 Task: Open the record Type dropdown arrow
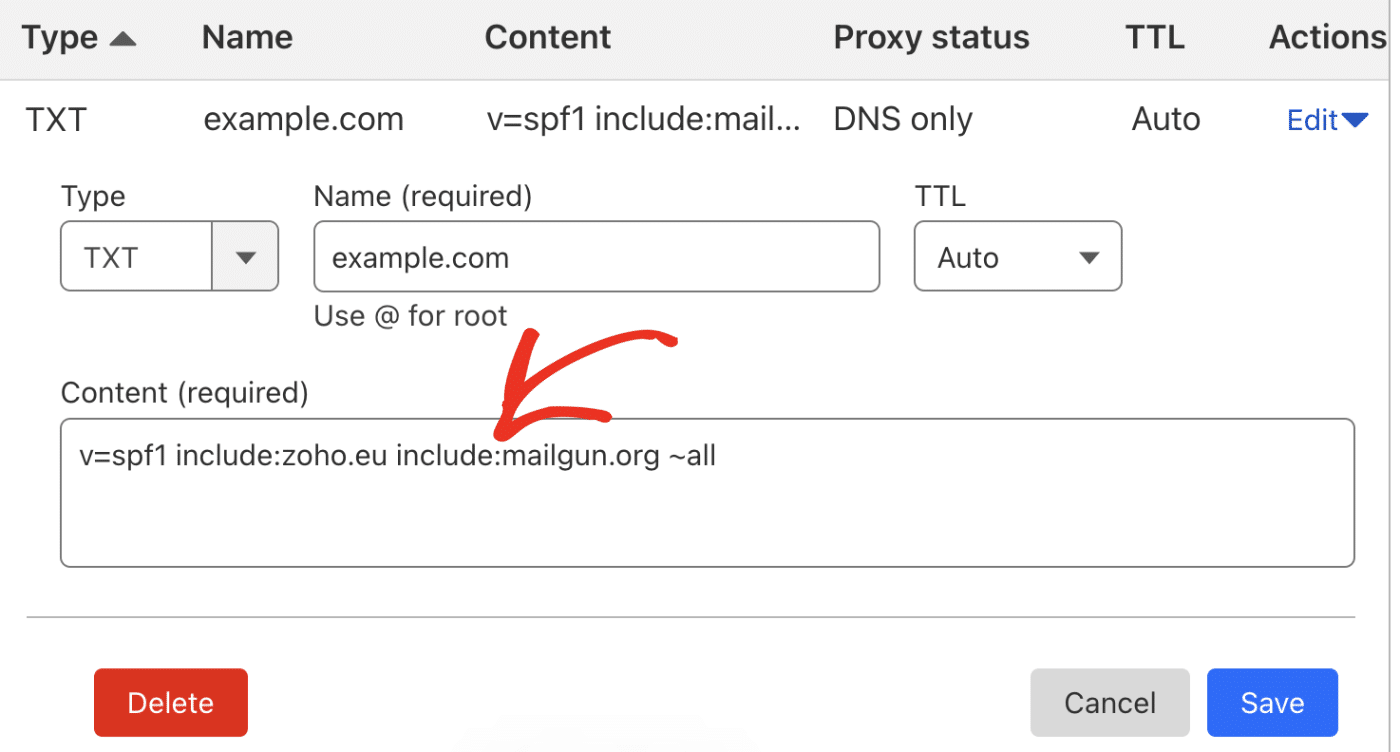tap(245, 258)
